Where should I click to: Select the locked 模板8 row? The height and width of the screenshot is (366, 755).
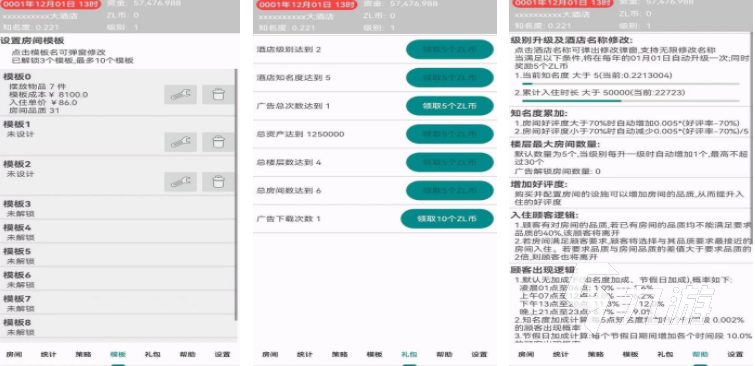click(x=117, y=327)
